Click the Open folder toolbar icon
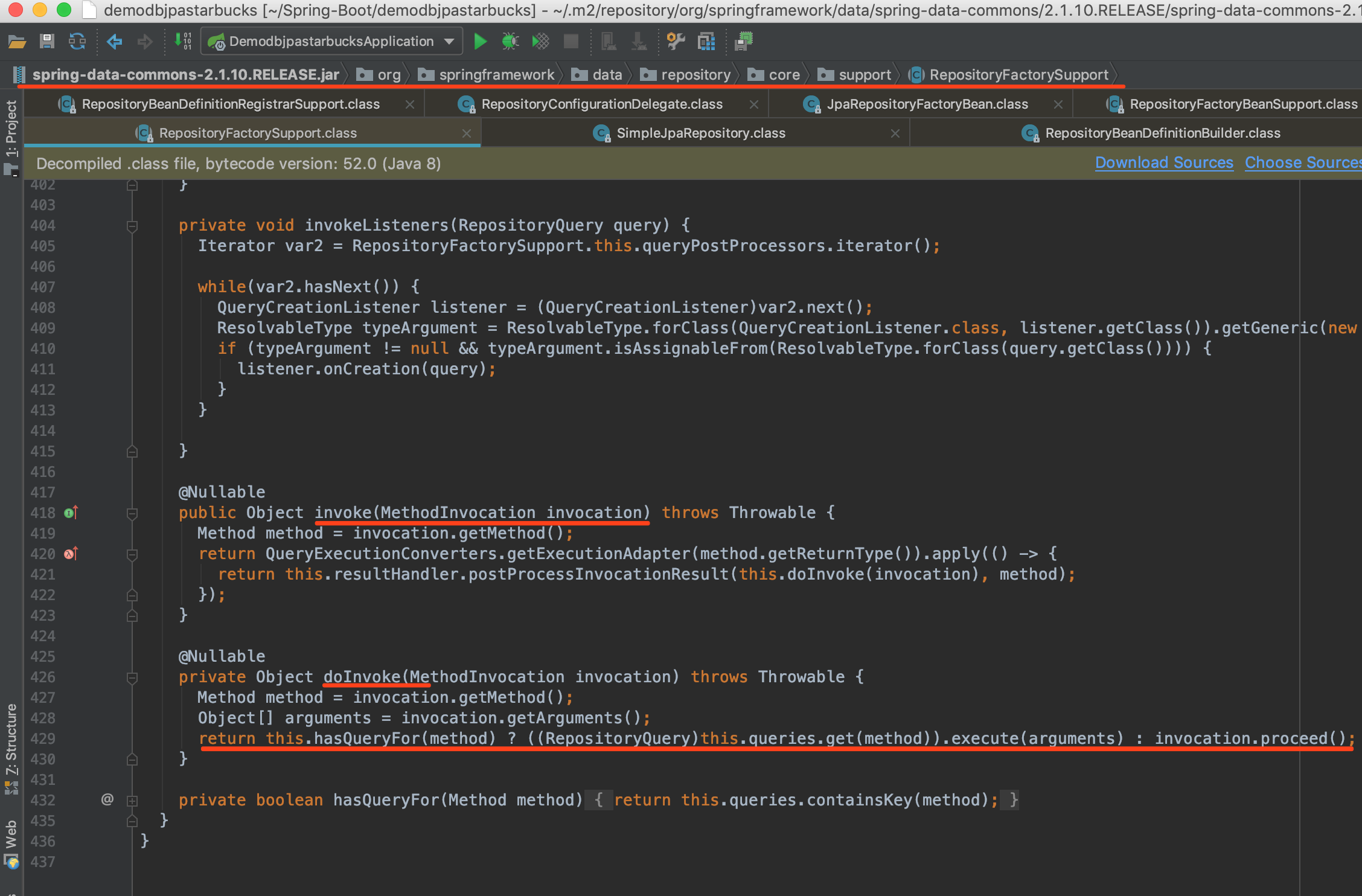 [x=17, y=41]
